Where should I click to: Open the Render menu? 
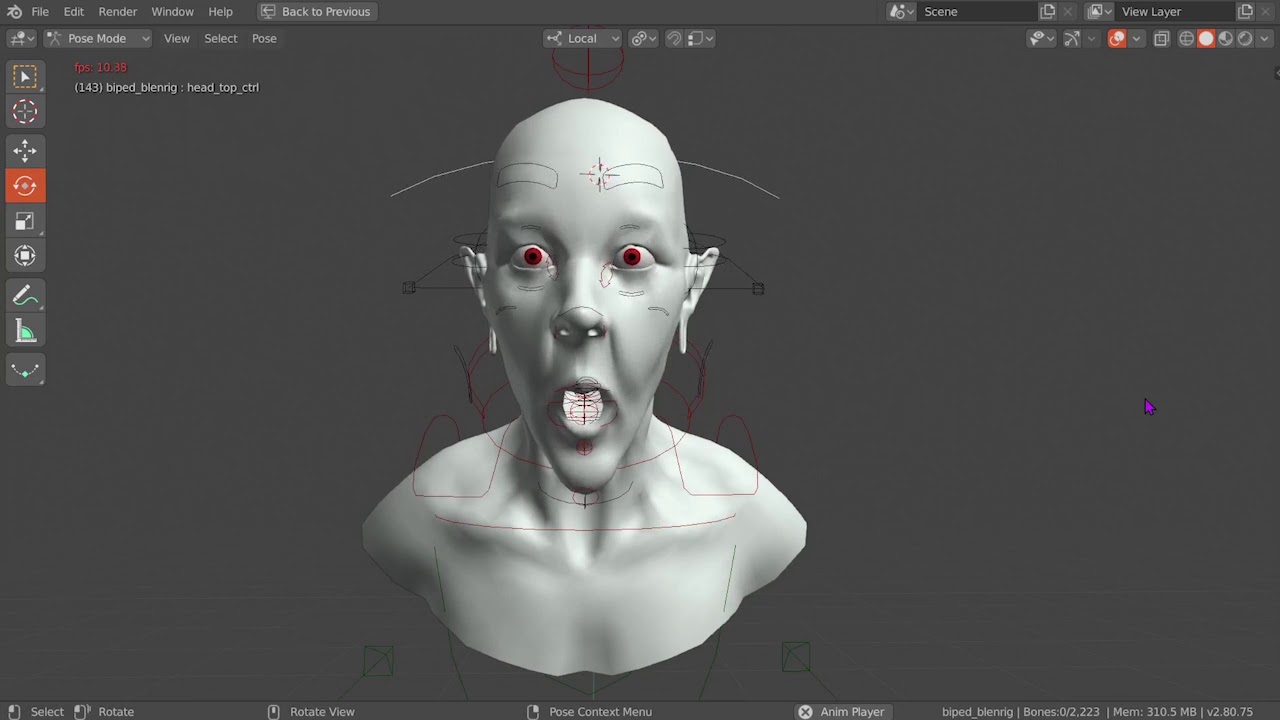pos(118,12)
